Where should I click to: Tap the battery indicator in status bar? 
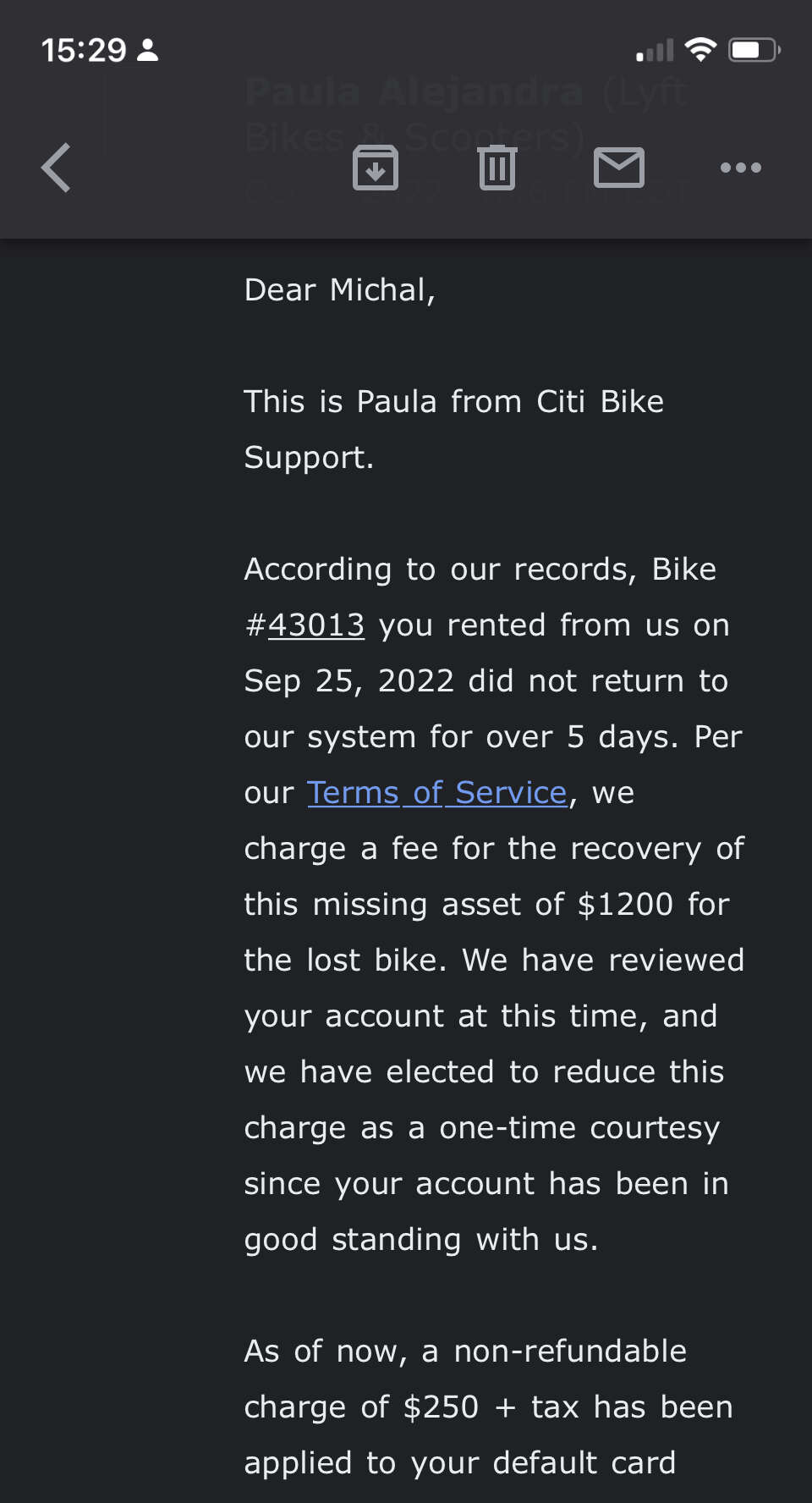click(754, 50)
